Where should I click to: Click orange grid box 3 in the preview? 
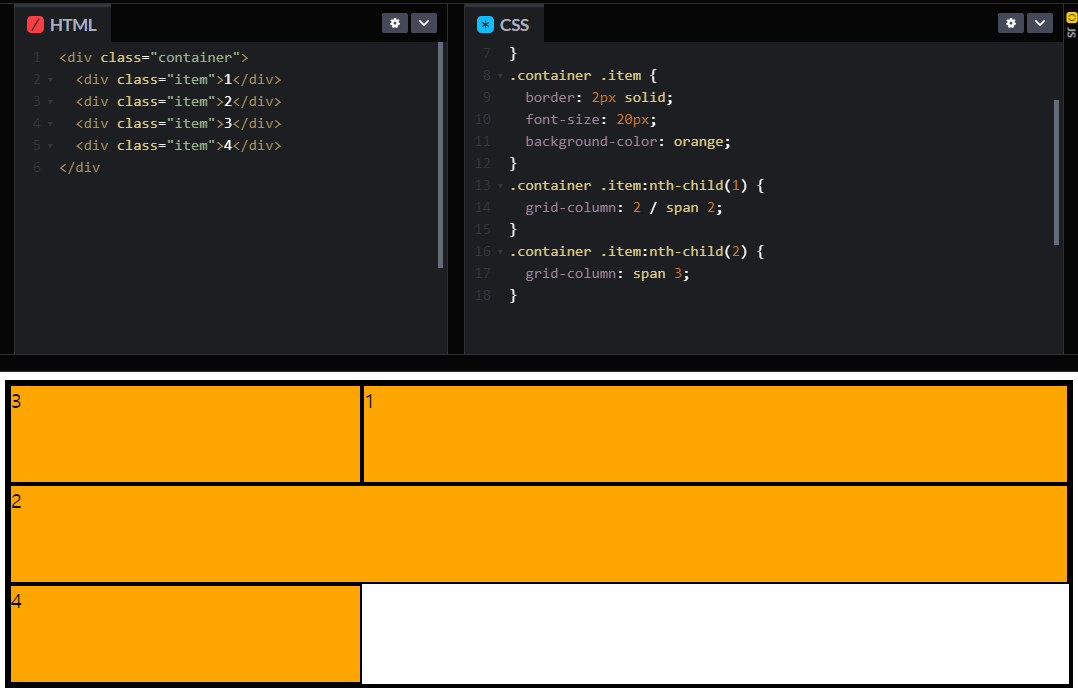click(x=186, y=434)
